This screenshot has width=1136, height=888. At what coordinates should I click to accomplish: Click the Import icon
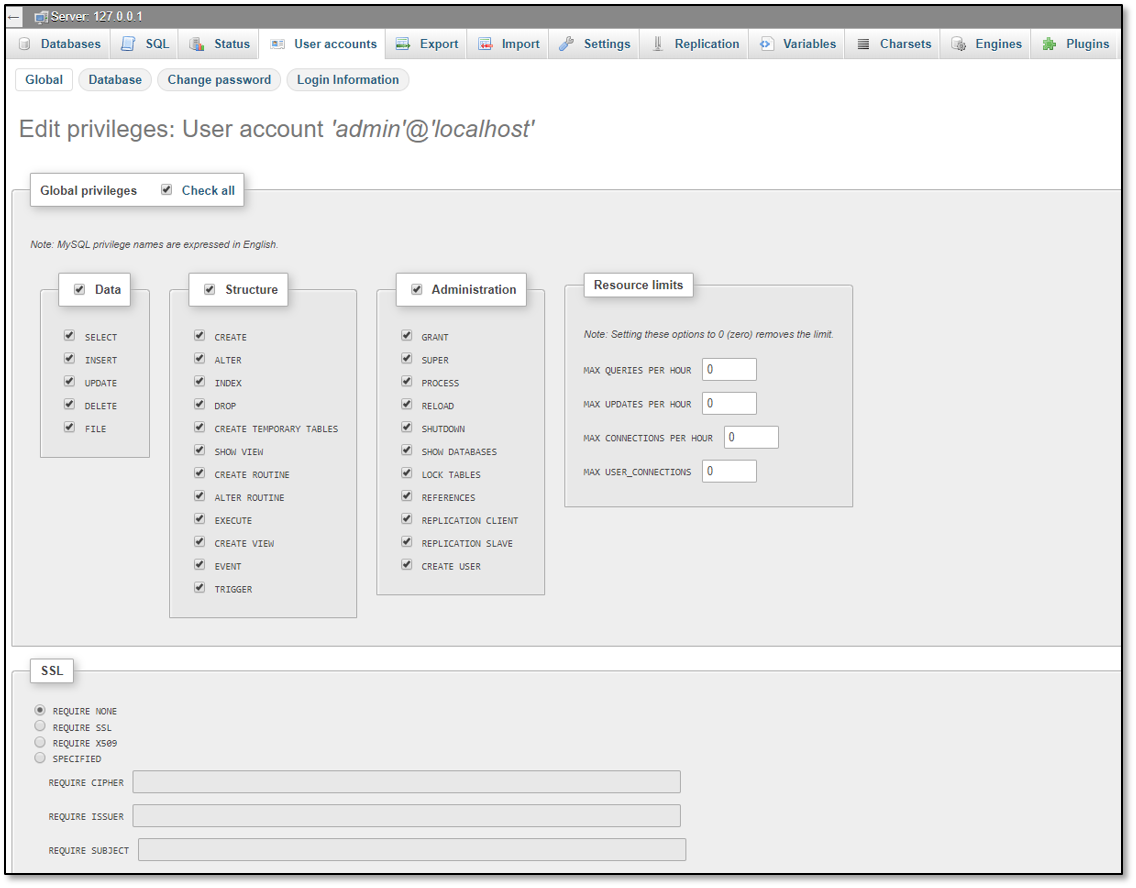click(x=485, y=44)
